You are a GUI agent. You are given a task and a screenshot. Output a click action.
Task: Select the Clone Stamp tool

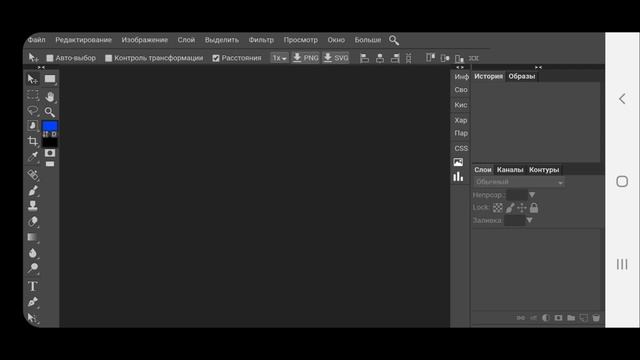click(x=33, y=205)
